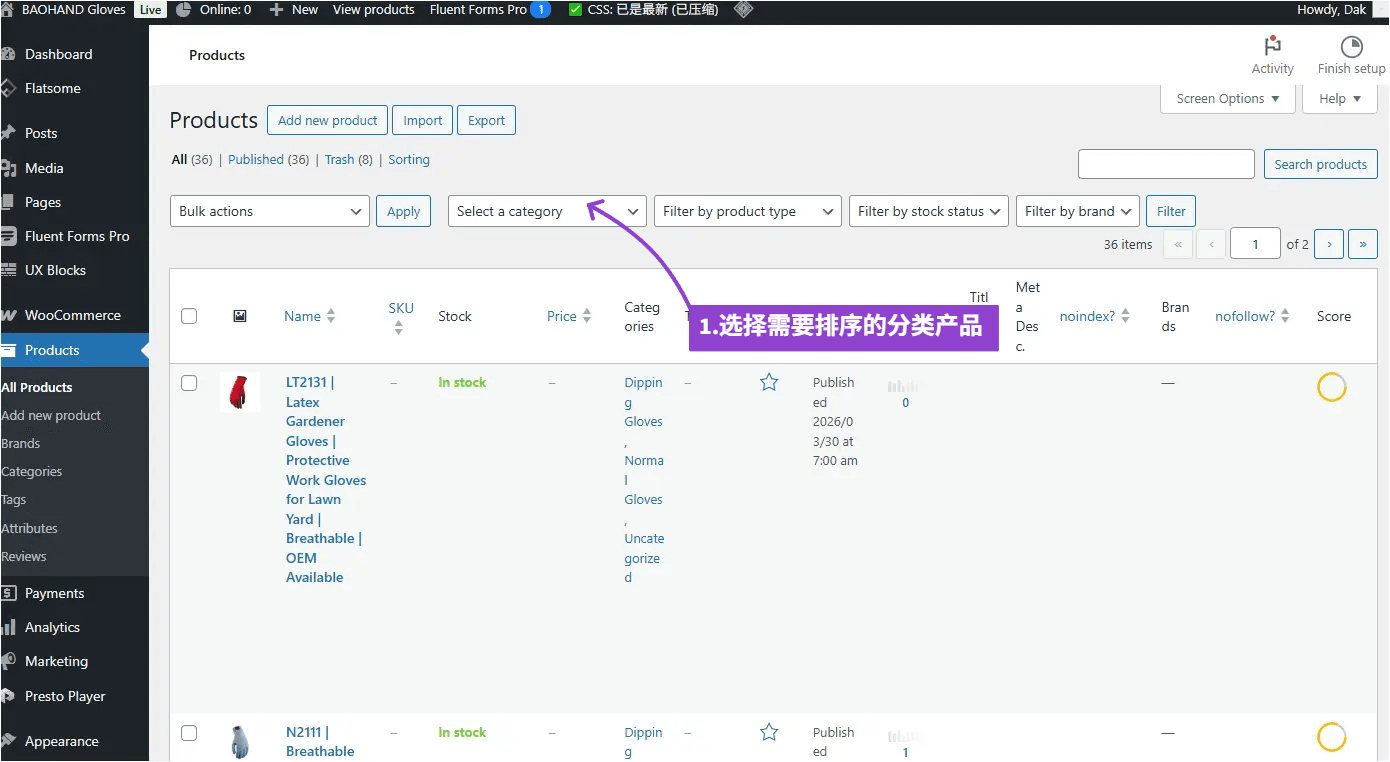Click the Add new product button
This screenshot has width=1390, height=762.
tap(327, 120)
